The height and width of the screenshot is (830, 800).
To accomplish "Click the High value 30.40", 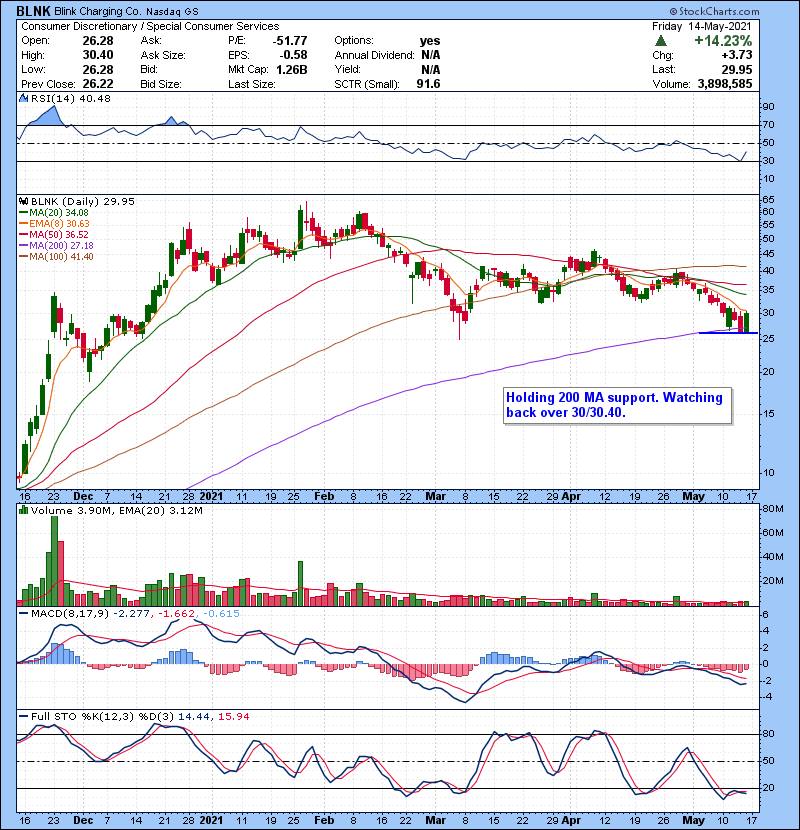I will click(98, 55).
